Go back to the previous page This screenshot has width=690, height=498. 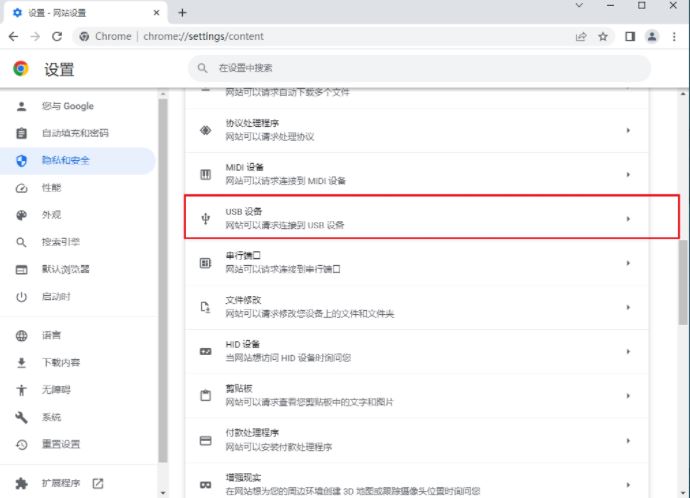click(14, 37)
